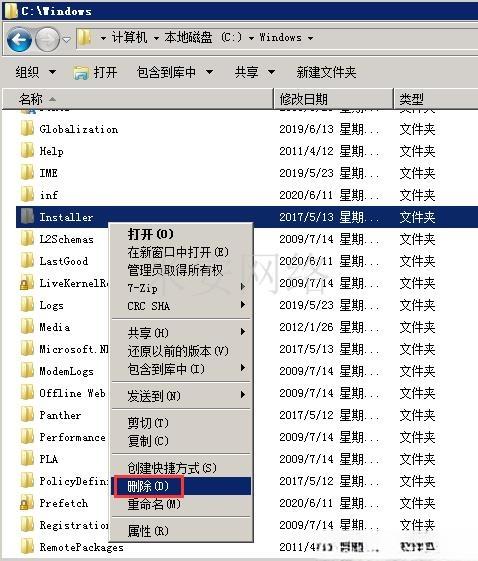Click the Forward navigation arrow button
This screenshot has height=561, width=478.
pyautogui.click(x=47, y=39)
